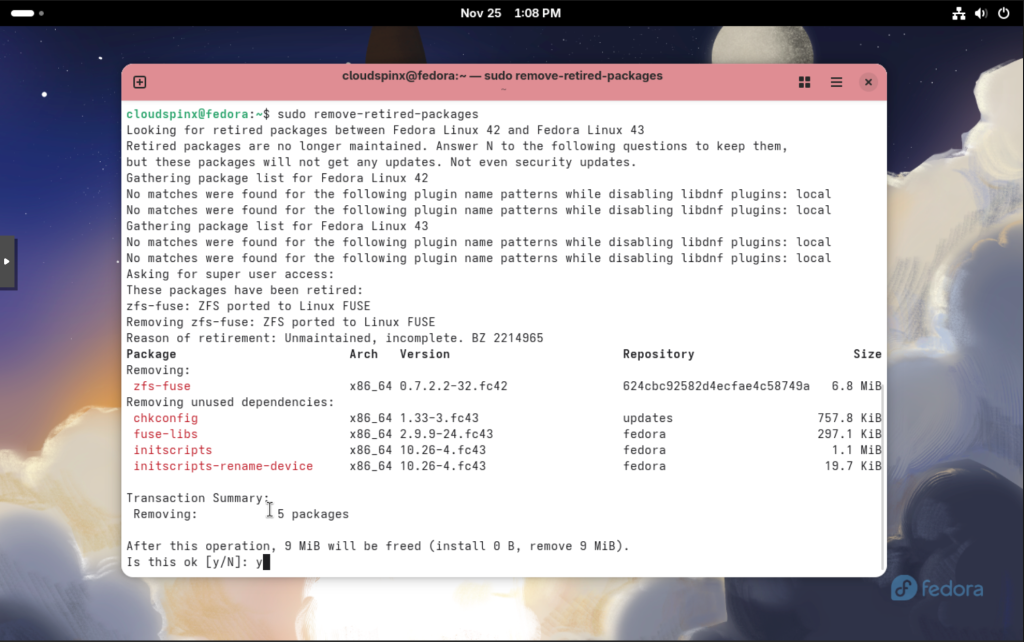Close the terminal window
1024x642 pixels.
pos(868,82)
